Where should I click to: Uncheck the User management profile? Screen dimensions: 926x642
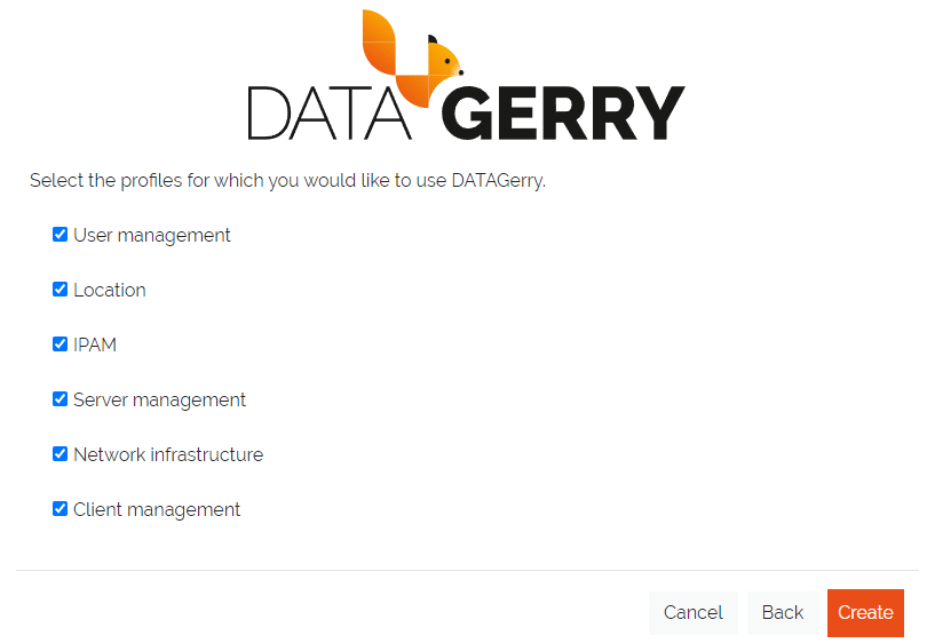[x=60, y=234]
